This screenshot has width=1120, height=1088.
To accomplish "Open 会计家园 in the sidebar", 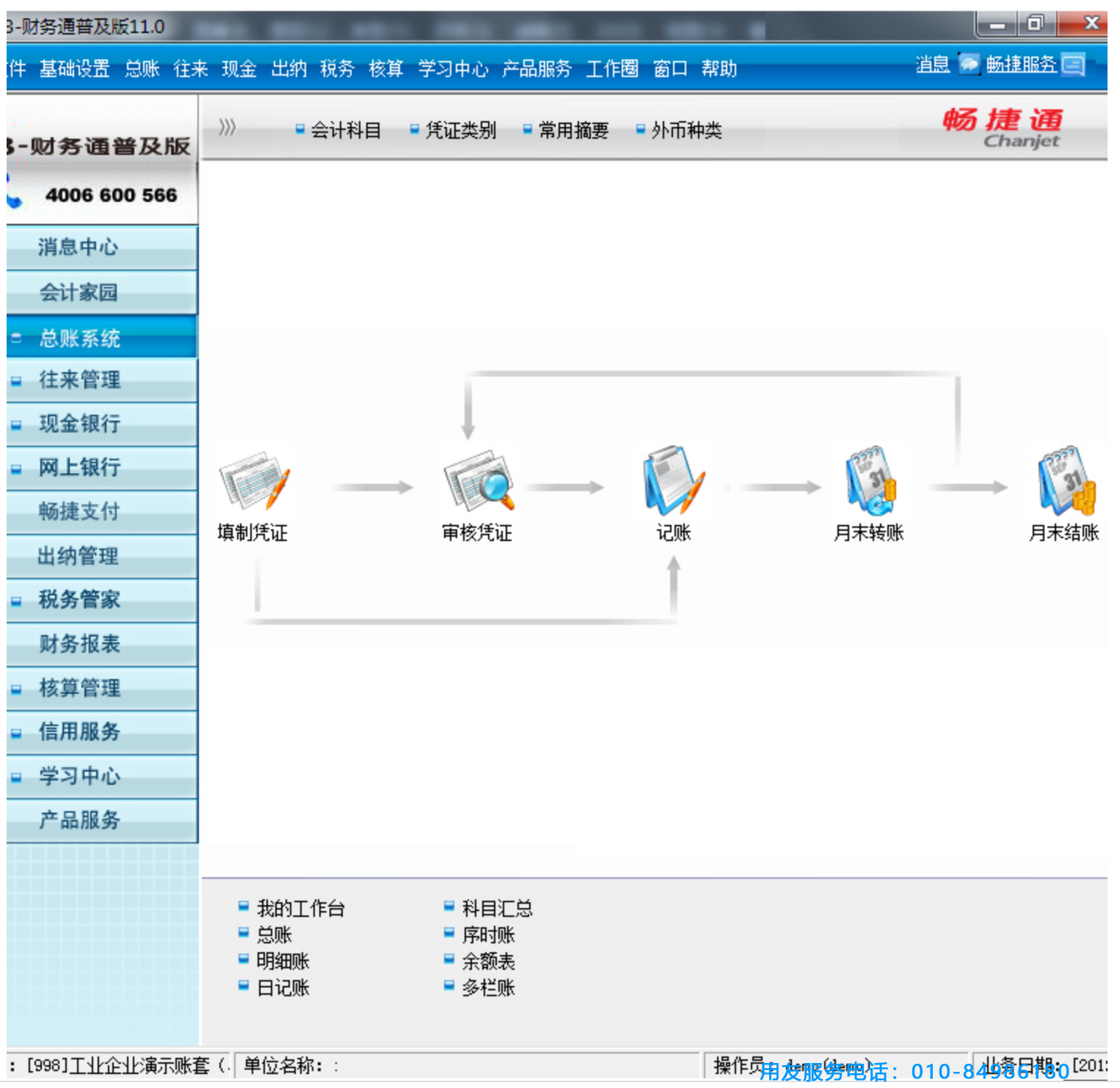I will (x=102, y=292).
